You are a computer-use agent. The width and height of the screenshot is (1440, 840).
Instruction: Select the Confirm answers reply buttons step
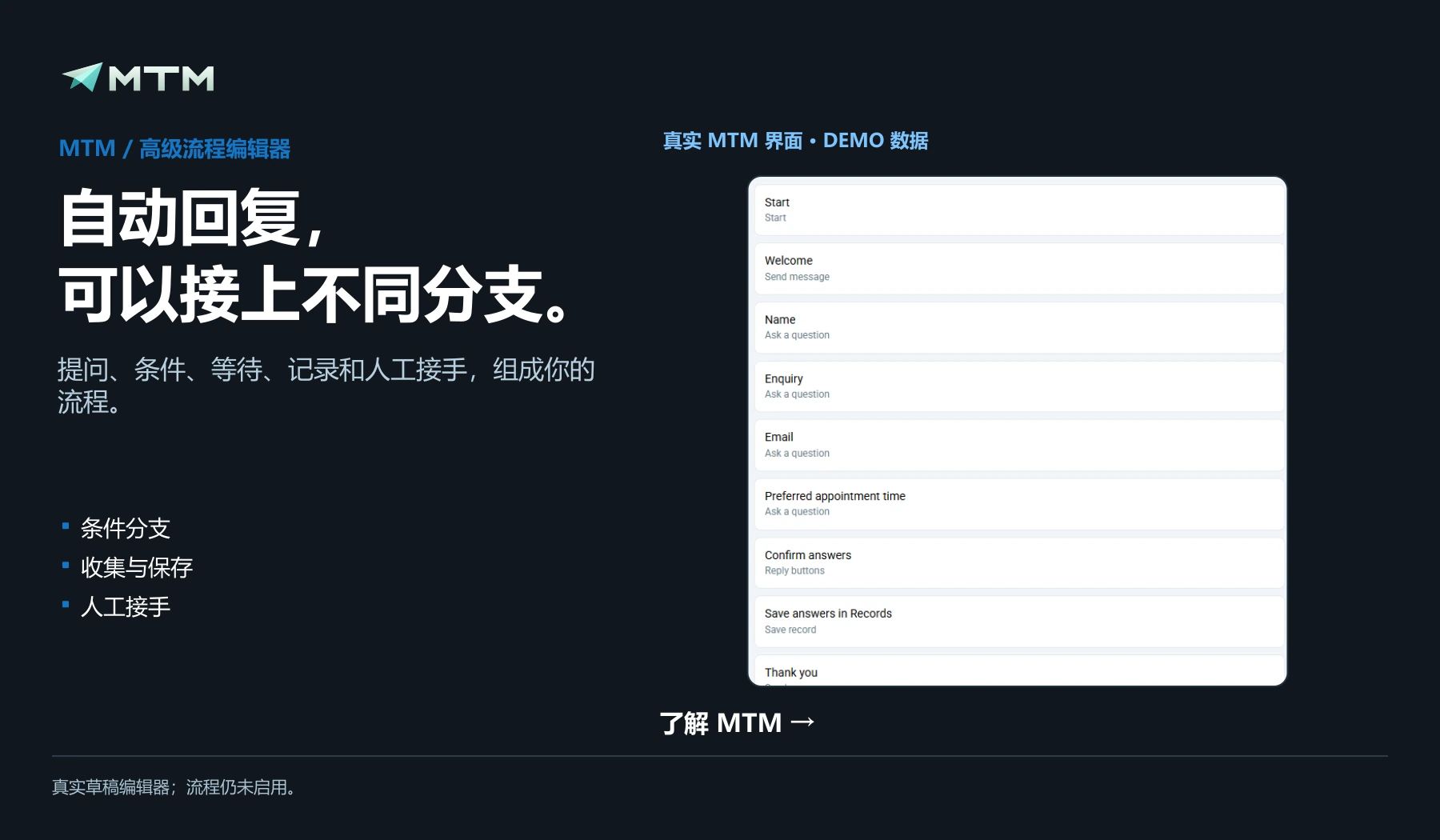[1019, 562]
